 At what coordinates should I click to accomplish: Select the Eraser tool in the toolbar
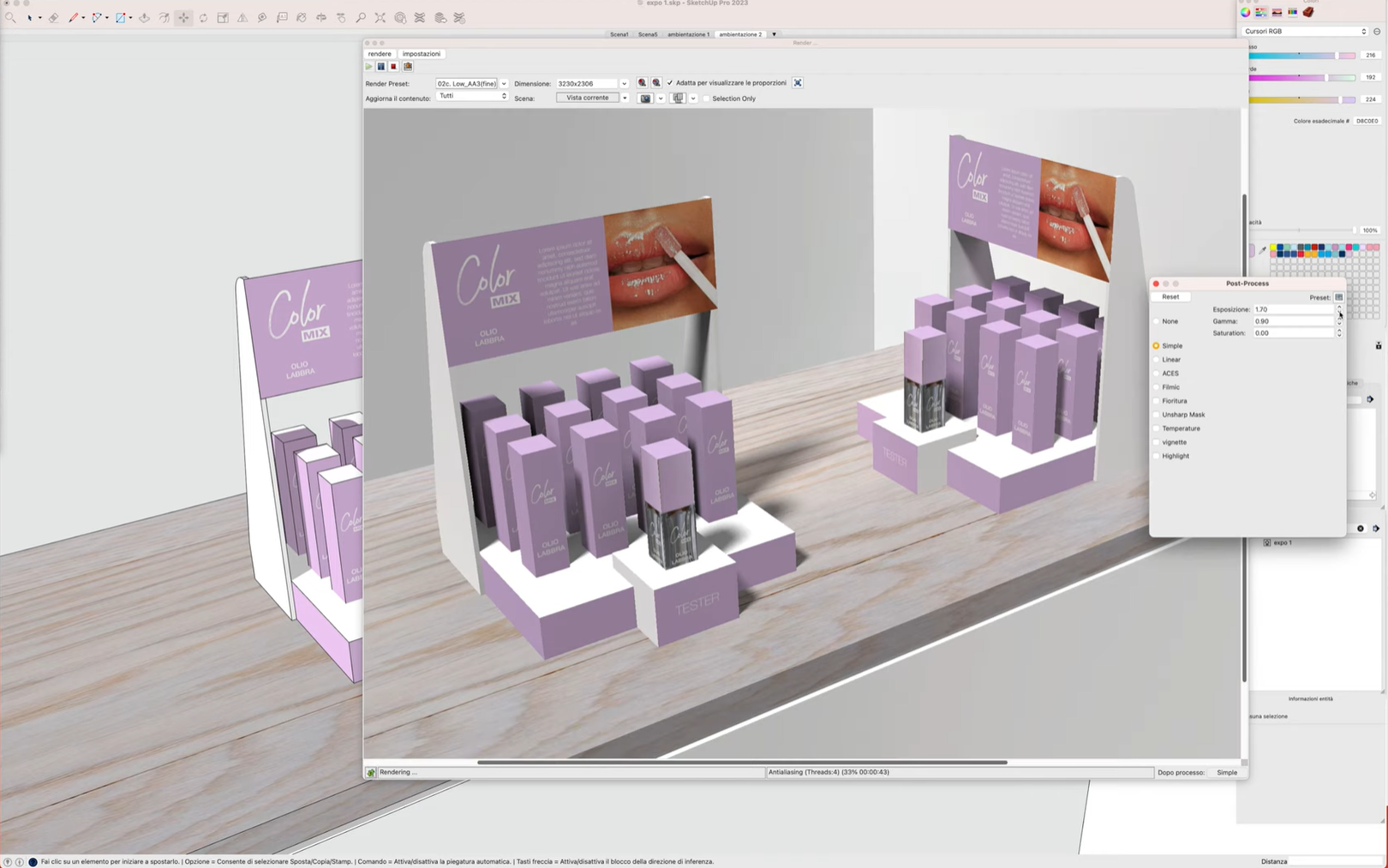53,17
